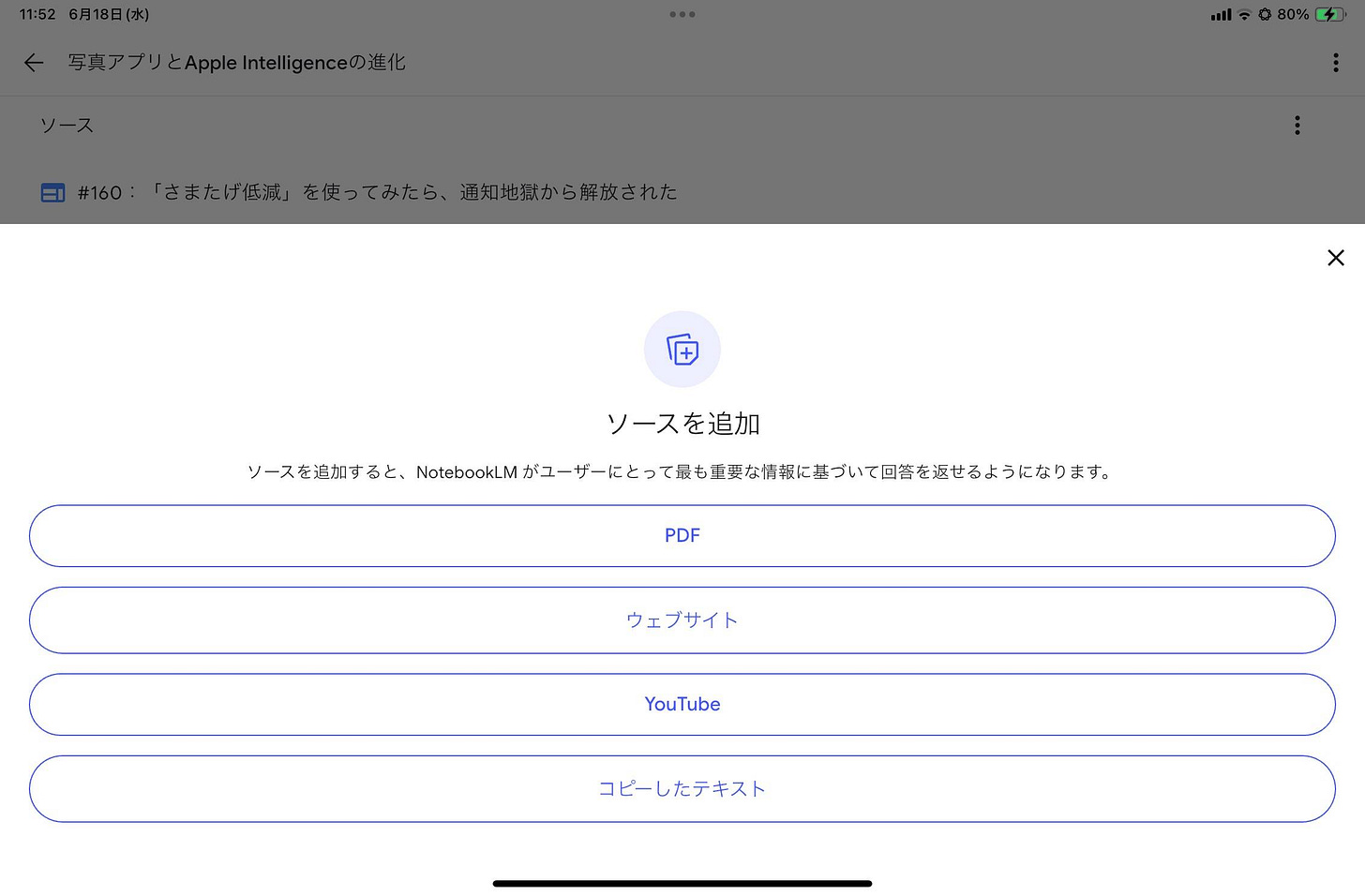Tap the add-source icon above ソースを追加
This screenshot has height=896, width=1365.
682,350
